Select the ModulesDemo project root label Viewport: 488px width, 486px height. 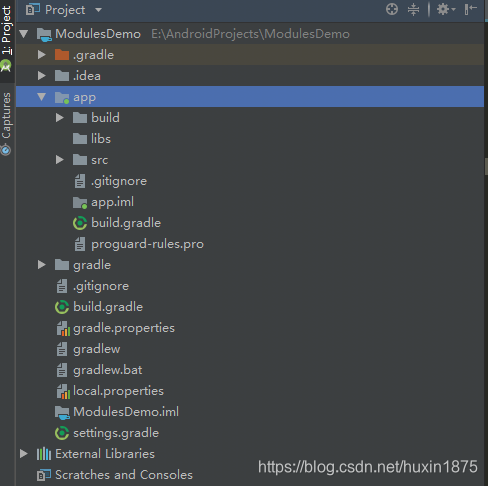pyautogui.click(x=98, y=34)
